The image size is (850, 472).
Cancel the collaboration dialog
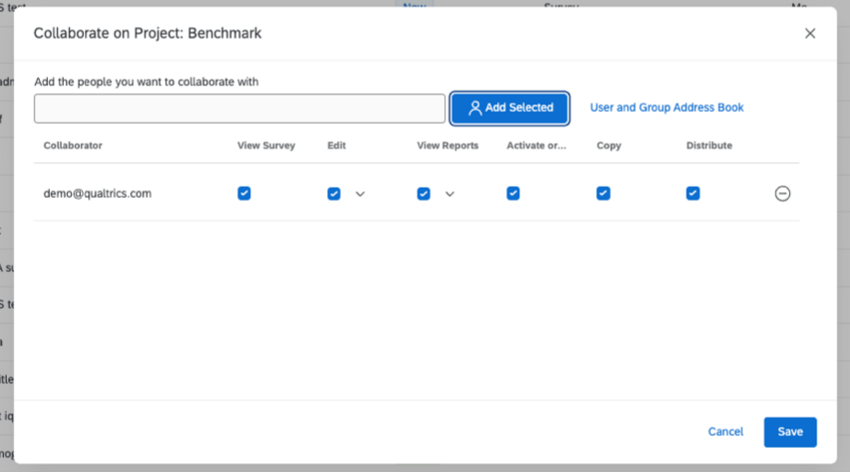coord(725,432)
